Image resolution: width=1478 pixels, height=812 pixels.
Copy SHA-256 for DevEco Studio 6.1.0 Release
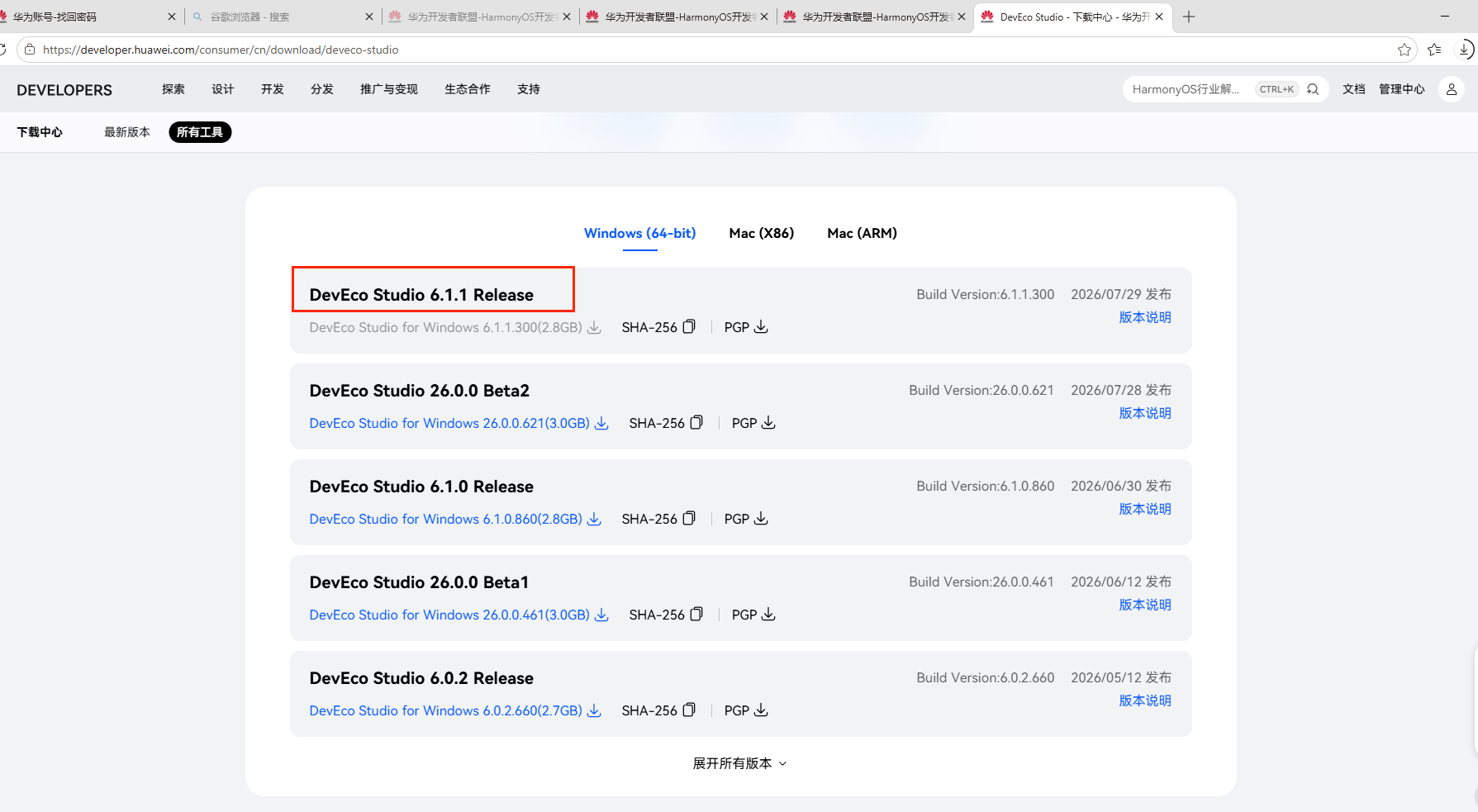(x=689, y=519)
